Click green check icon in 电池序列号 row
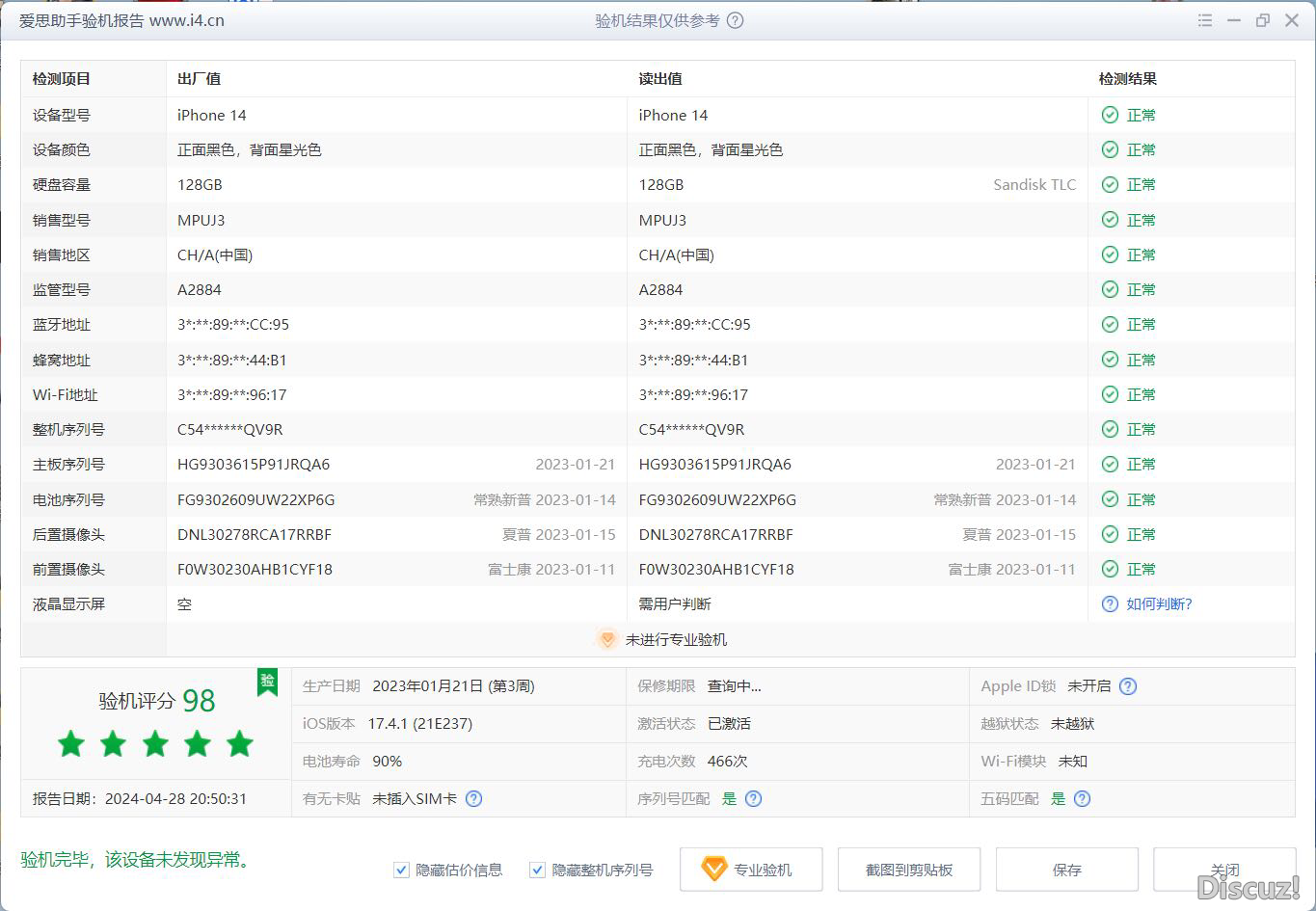The image size is (1316, 911). (x=1110, y=499)
